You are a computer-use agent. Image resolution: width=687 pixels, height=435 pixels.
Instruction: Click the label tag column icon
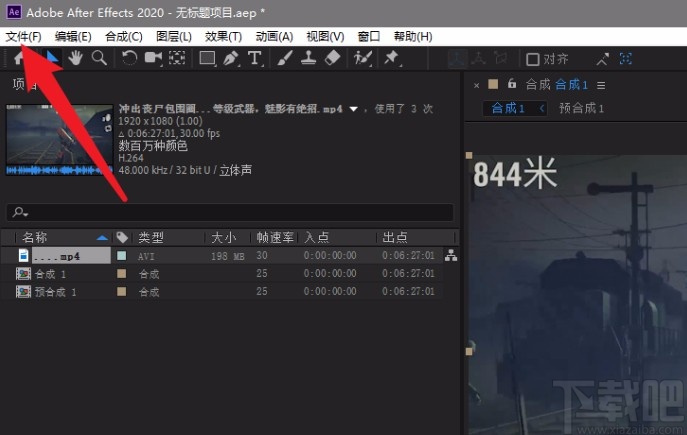coord(122,237)
